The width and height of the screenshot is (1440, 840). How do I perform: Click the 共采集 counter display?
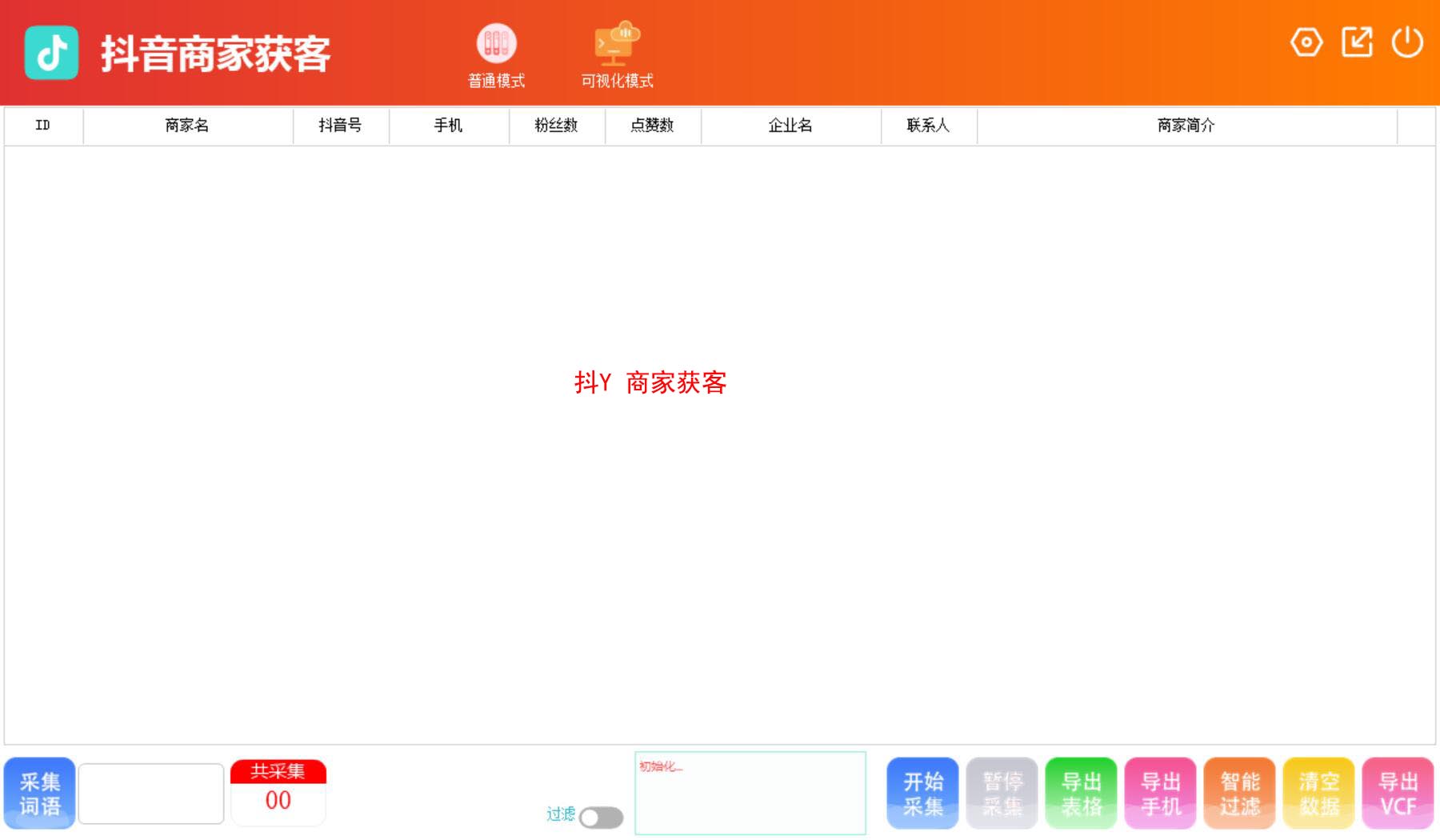pyautogui.click(x=278, y=792)
